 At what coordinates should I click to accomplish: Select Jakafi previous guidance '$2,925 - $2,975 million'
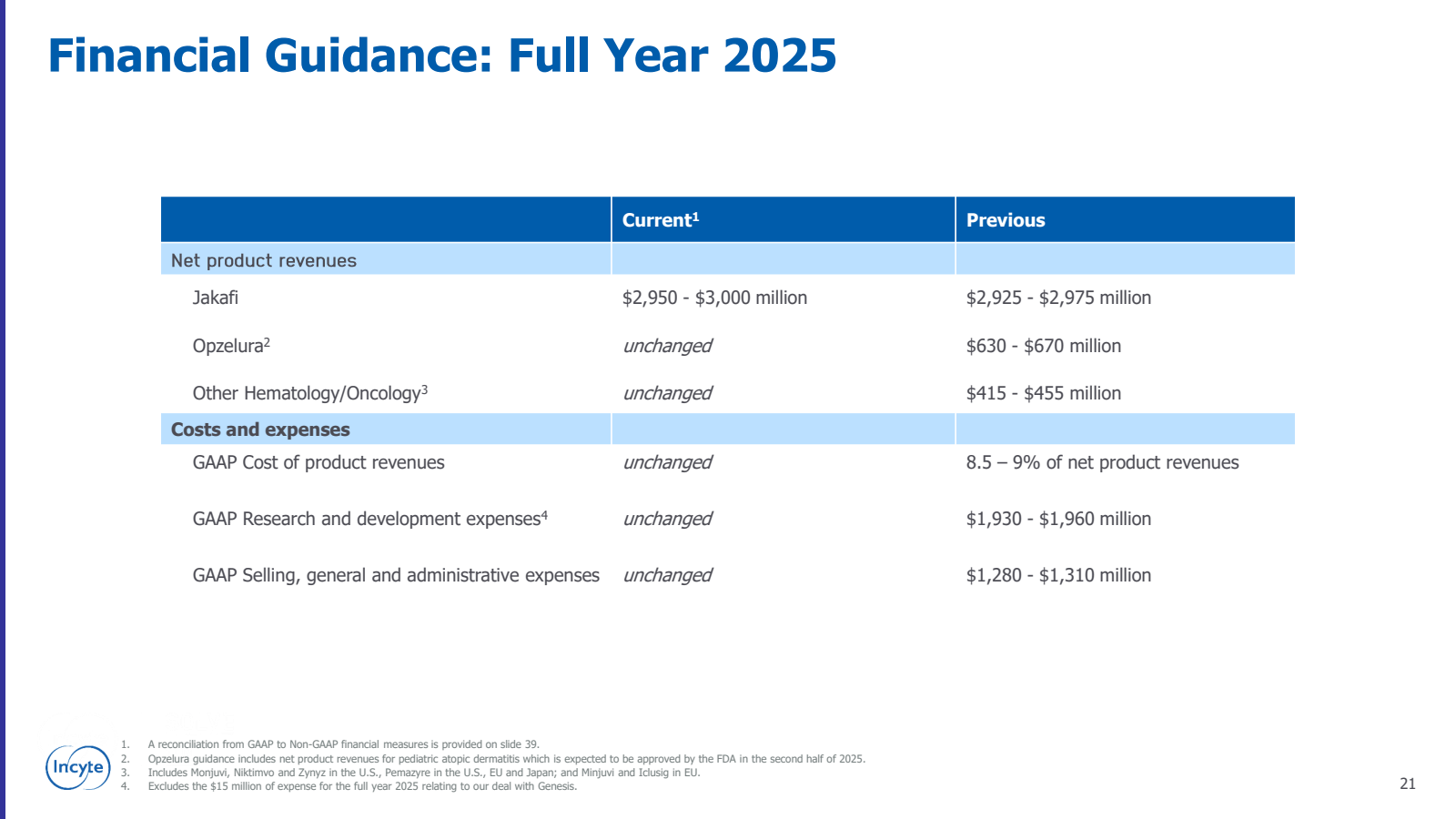click(x=1058, y=298)
